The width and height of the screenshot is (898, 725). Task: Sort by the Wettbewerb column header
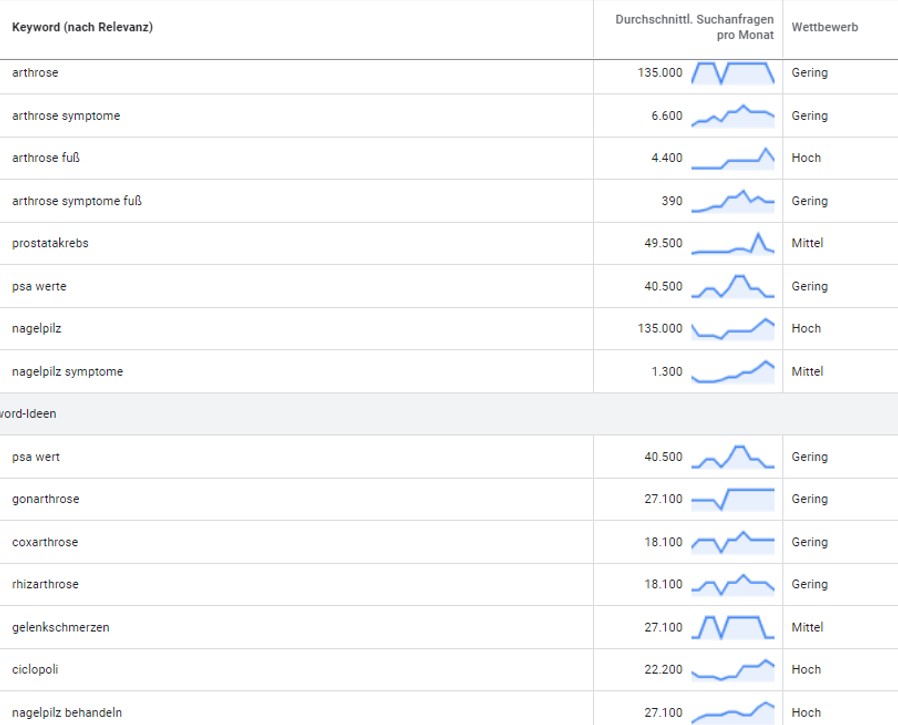(x=824, y=27)
